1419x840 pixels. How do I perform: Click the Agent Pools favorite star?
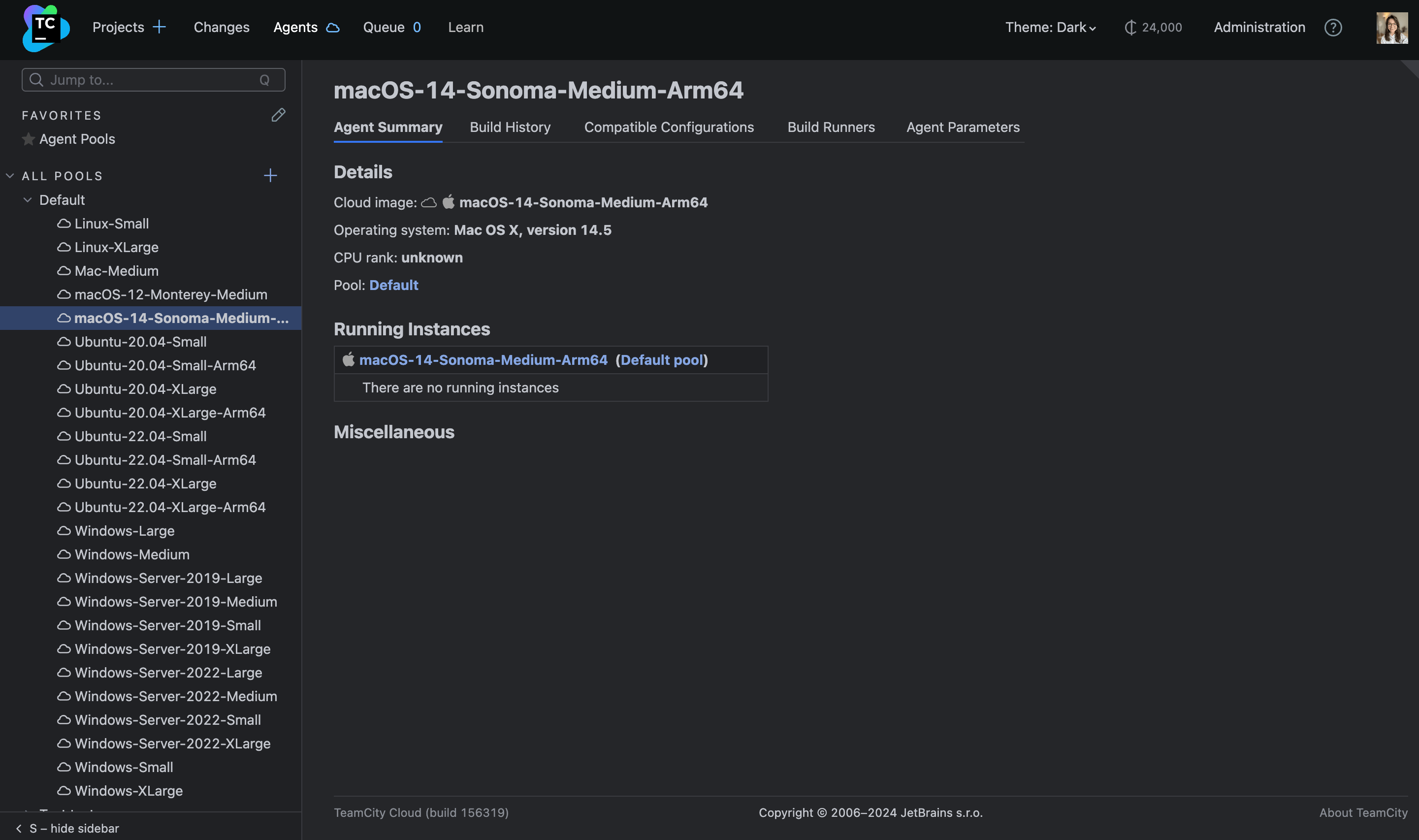(28, 139)
